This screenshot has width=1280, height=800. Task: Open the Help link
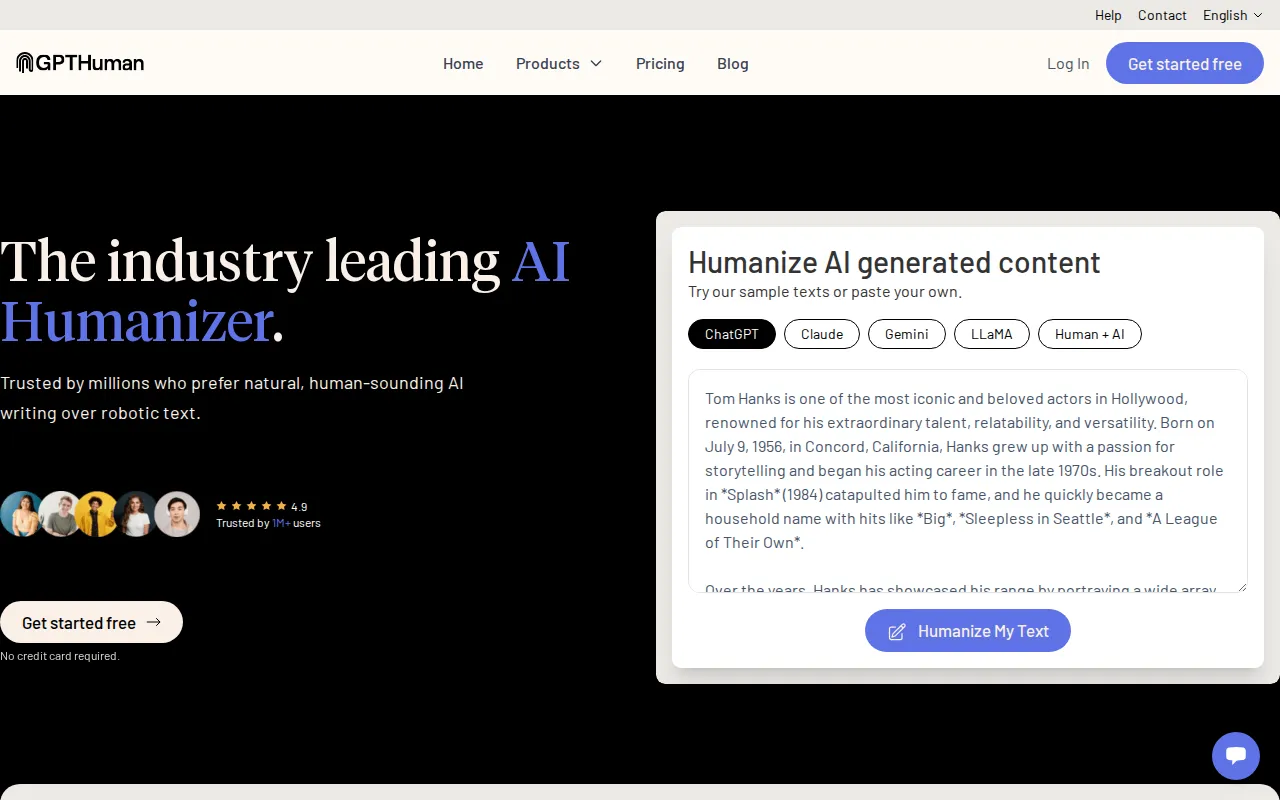pos(1108,15)
